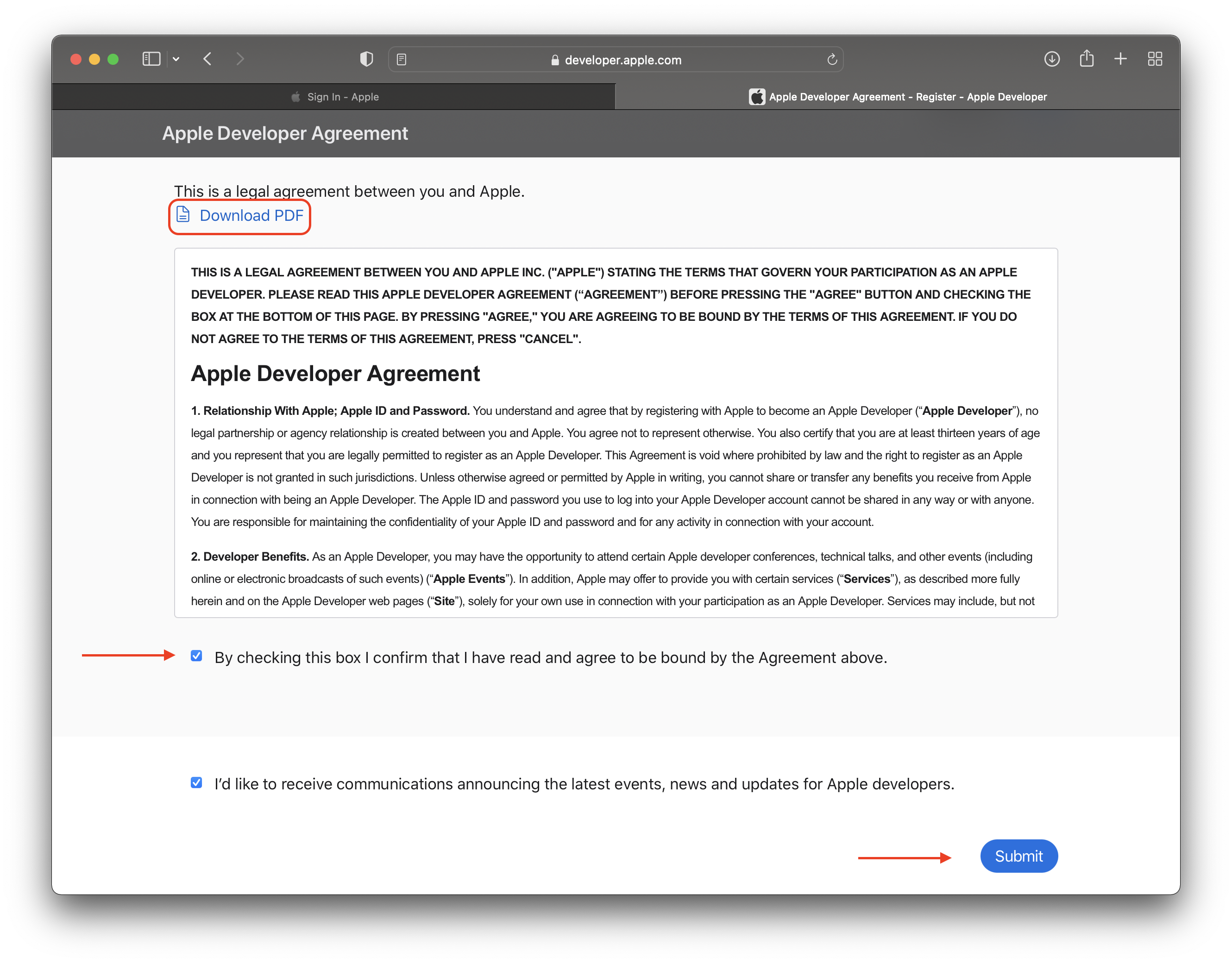Minimize the Safari window
This screenshot has height=963, width=1232.
(95, 59)
